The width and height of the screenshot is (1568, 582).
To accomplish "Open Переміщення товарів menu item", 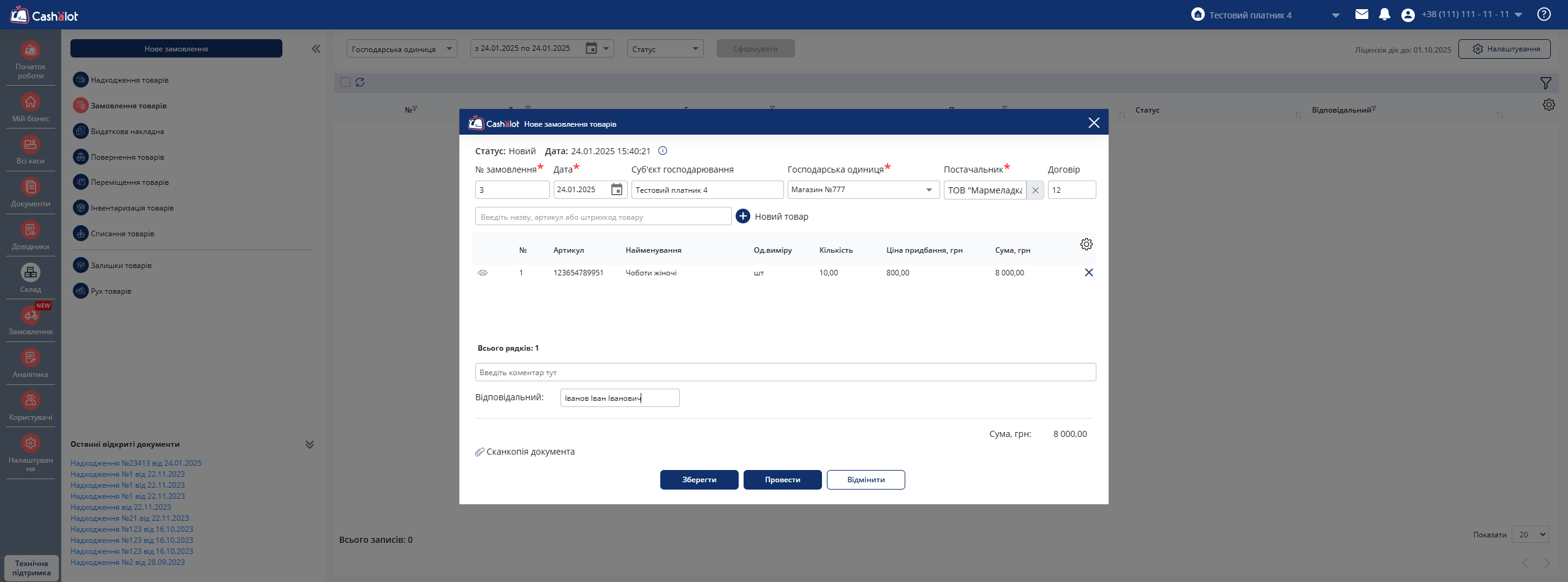I will (121, 182).
